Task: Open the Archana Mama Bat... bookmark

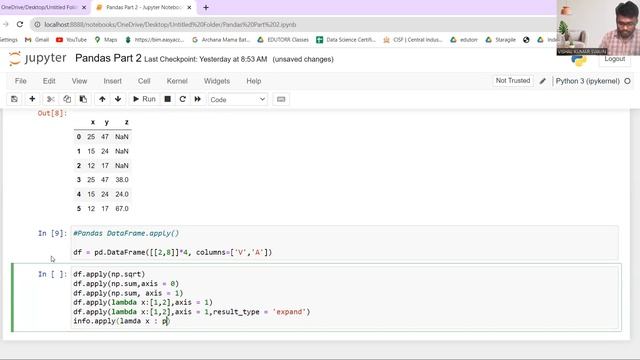Action: click(x=220, y=40)
